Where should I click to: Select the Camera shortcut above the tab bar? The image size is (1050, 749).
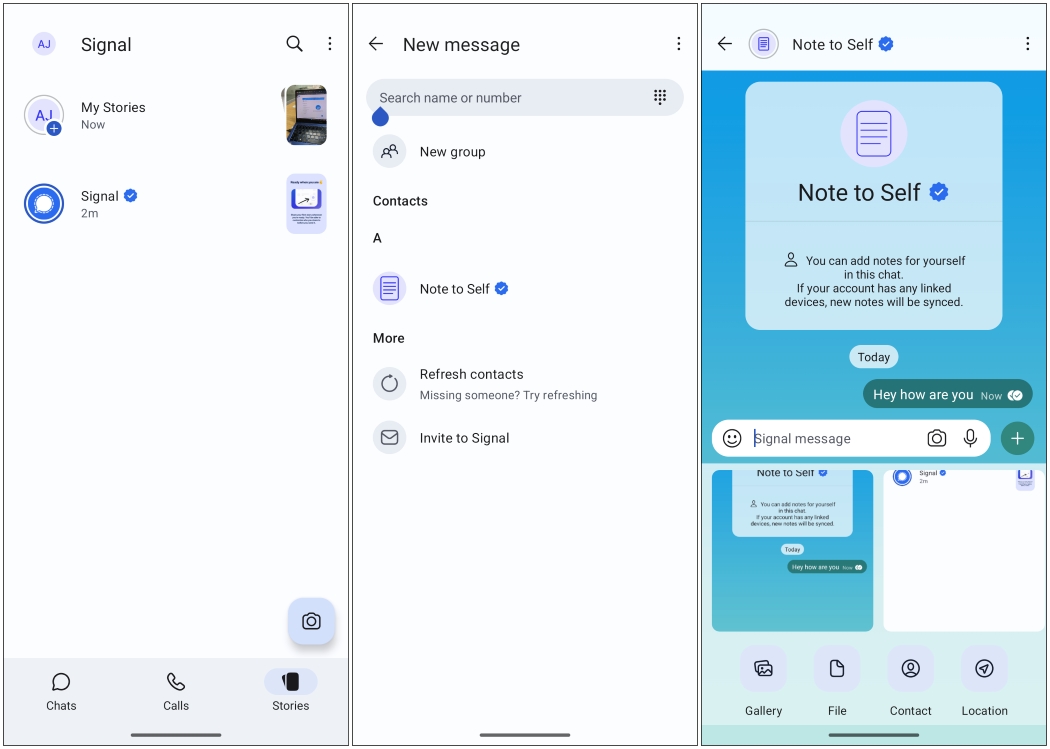311,621
